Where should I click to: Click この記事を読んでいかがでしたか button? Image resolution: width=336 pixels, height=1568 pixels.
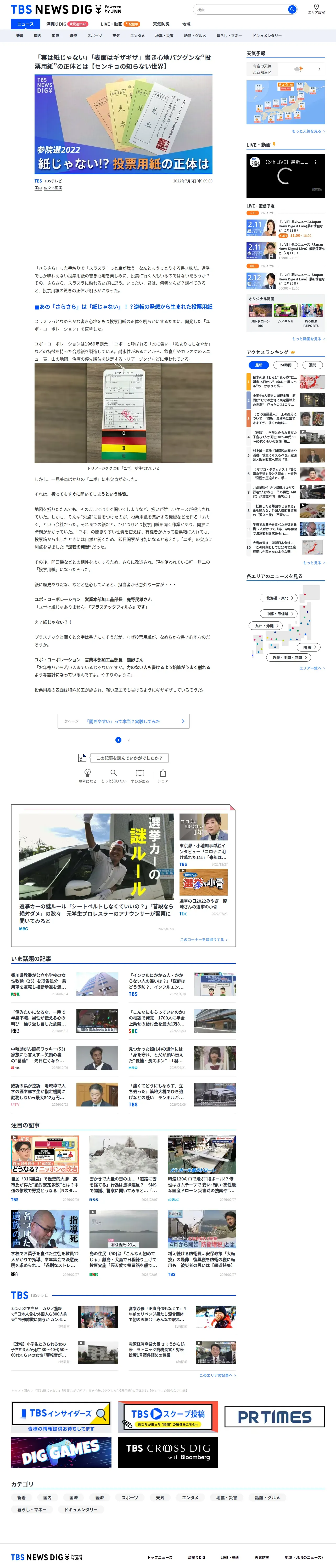[129, 758]
